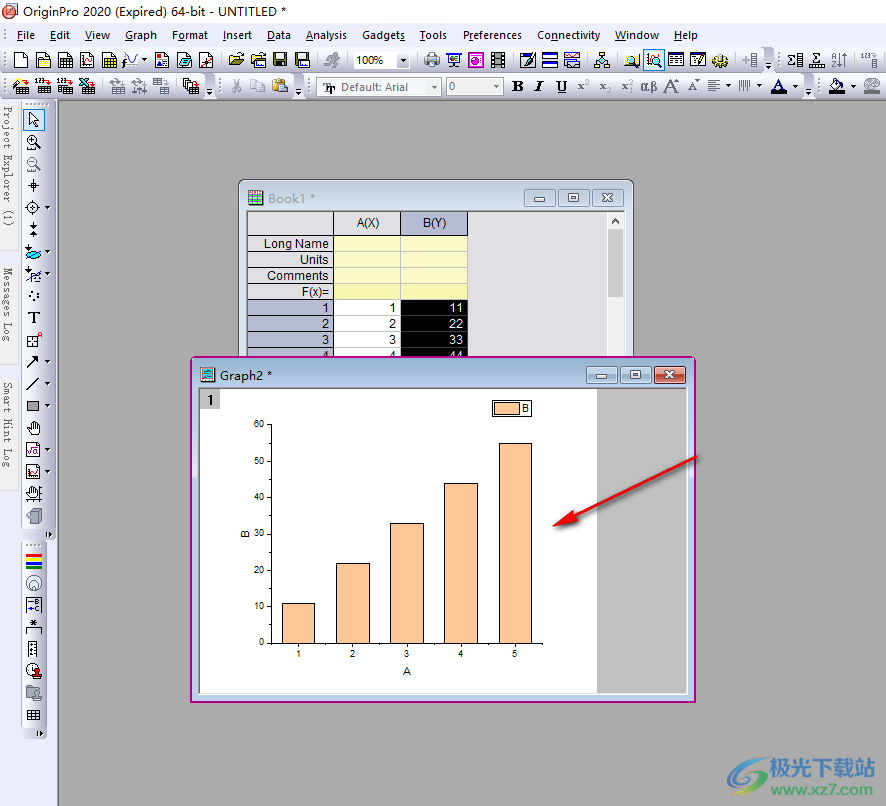
Task: Click the Project Explorer network icon
Action: 602,60
